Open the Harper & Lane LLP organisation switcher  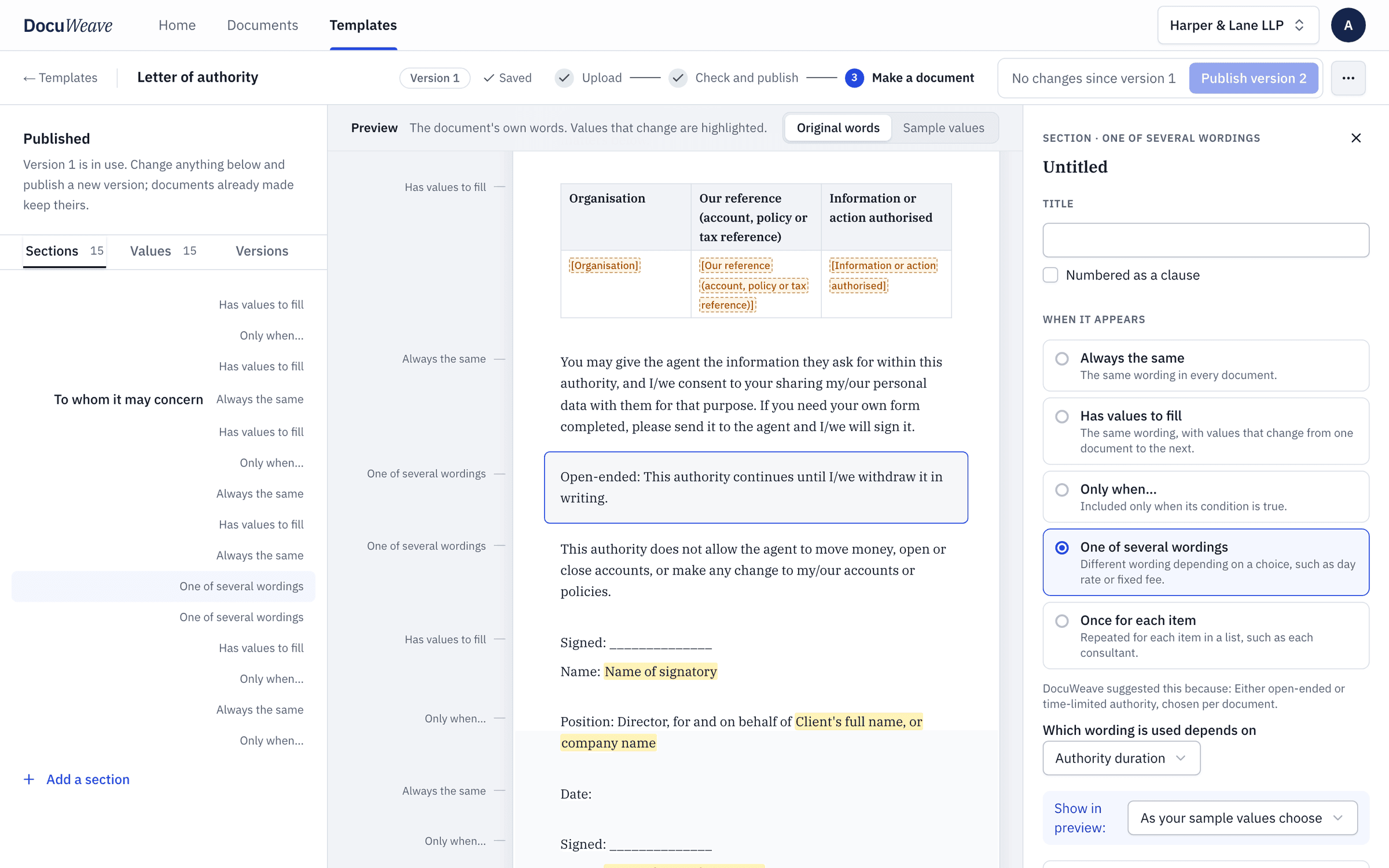pyautogui.click(x=1237, y=25)
